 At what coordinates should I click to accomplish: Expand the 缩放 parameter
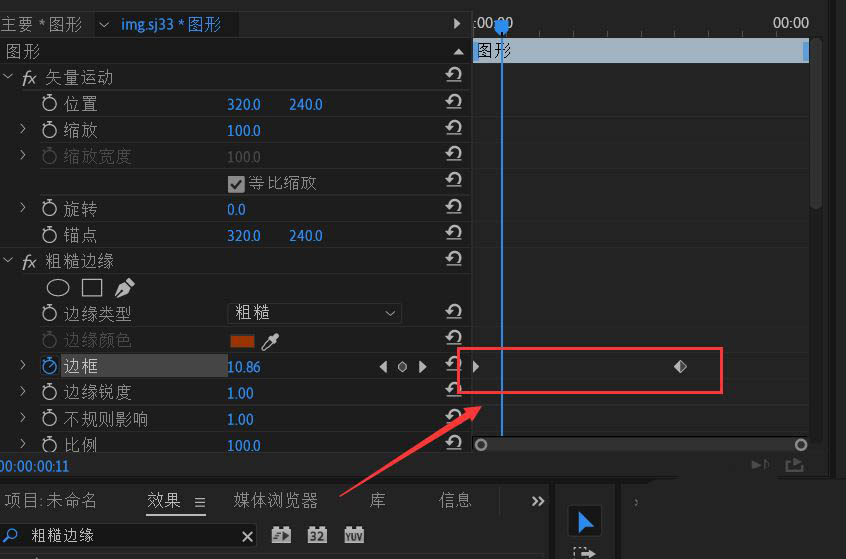tap(23, 128)
